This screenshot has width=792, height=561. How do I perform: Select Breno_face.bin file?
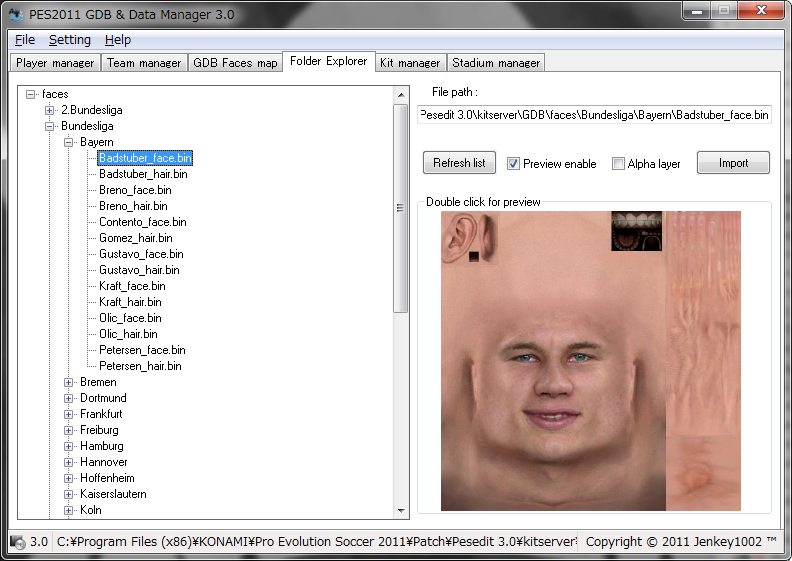[135, 190]
